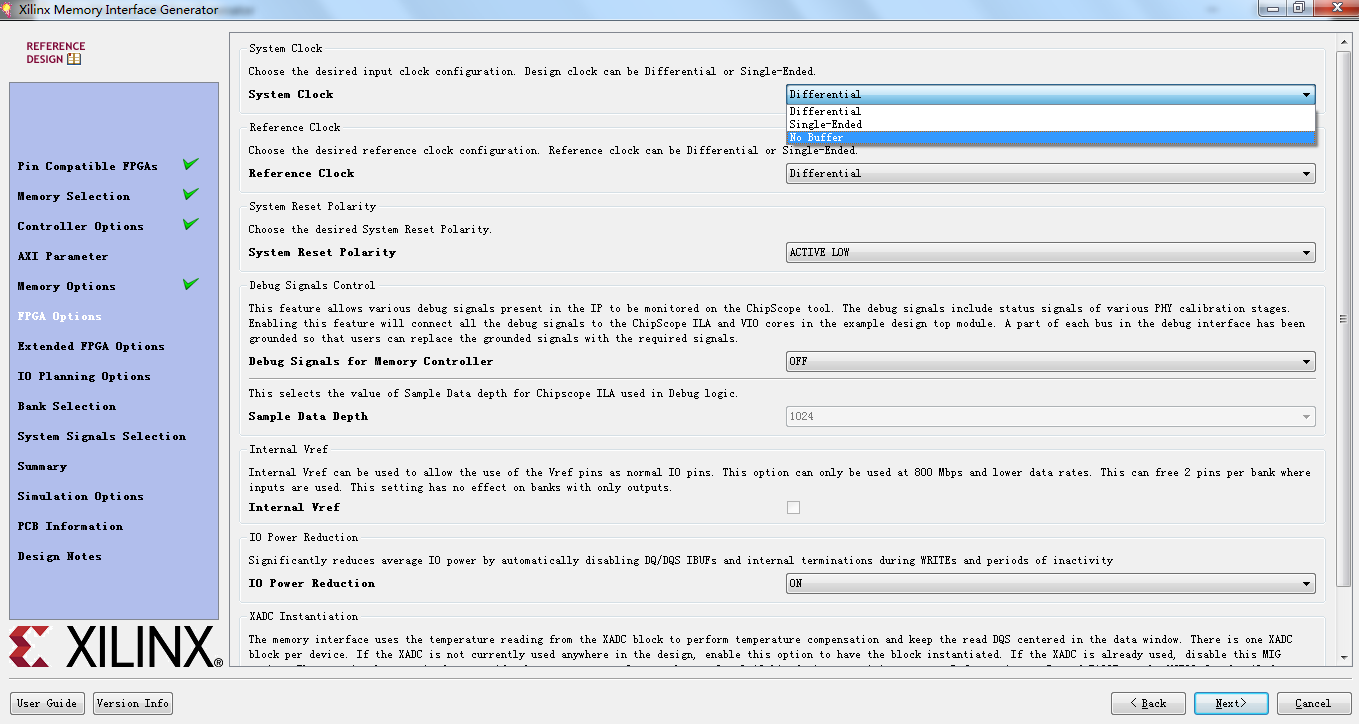Image resolution: width=1359 pixels, height=724 pixels.
Task: Go to Controller Options step
Action: click(x=81, y=226)
